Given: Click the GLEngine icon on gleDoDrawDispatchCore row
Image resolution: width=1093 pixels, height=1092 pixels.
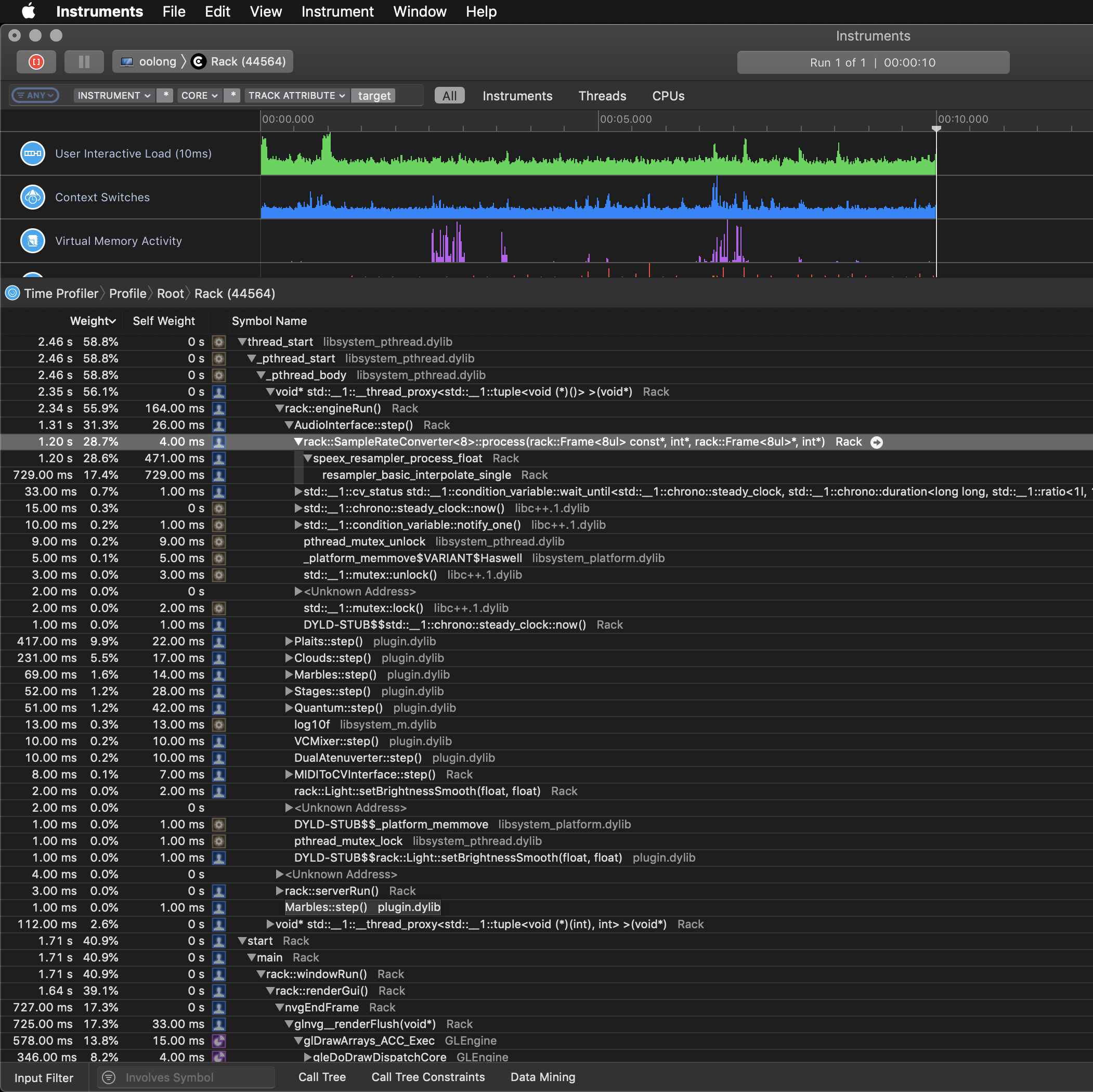Looking at the screenshot, I should click(x=219, y=1056).
